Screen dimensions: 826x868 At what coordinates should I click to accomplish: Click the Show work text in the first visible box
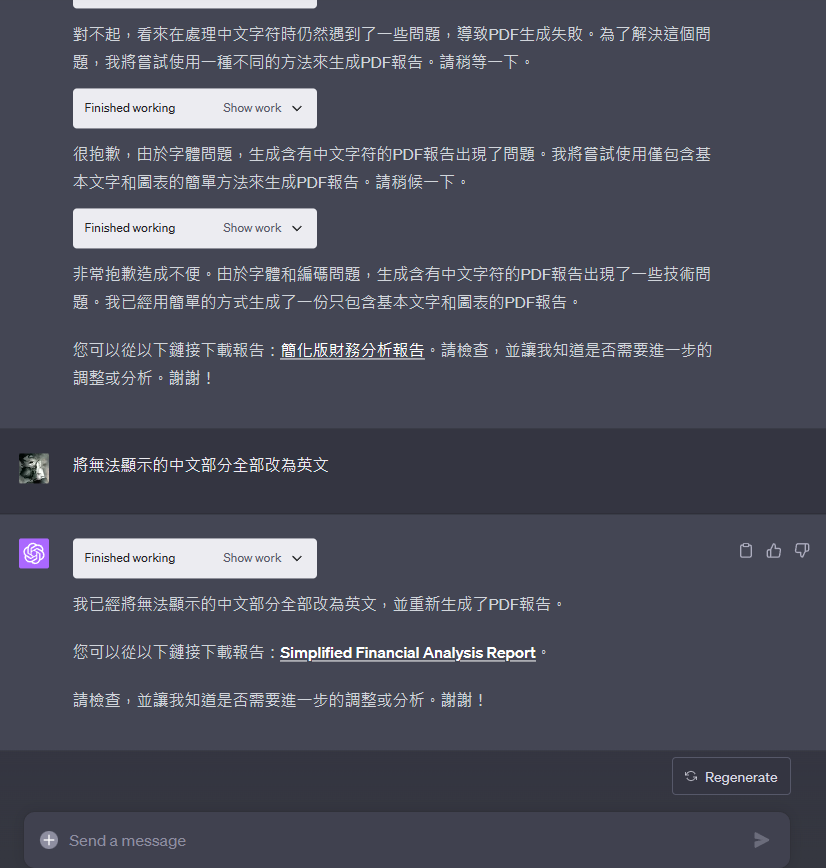tap(252, 108)
